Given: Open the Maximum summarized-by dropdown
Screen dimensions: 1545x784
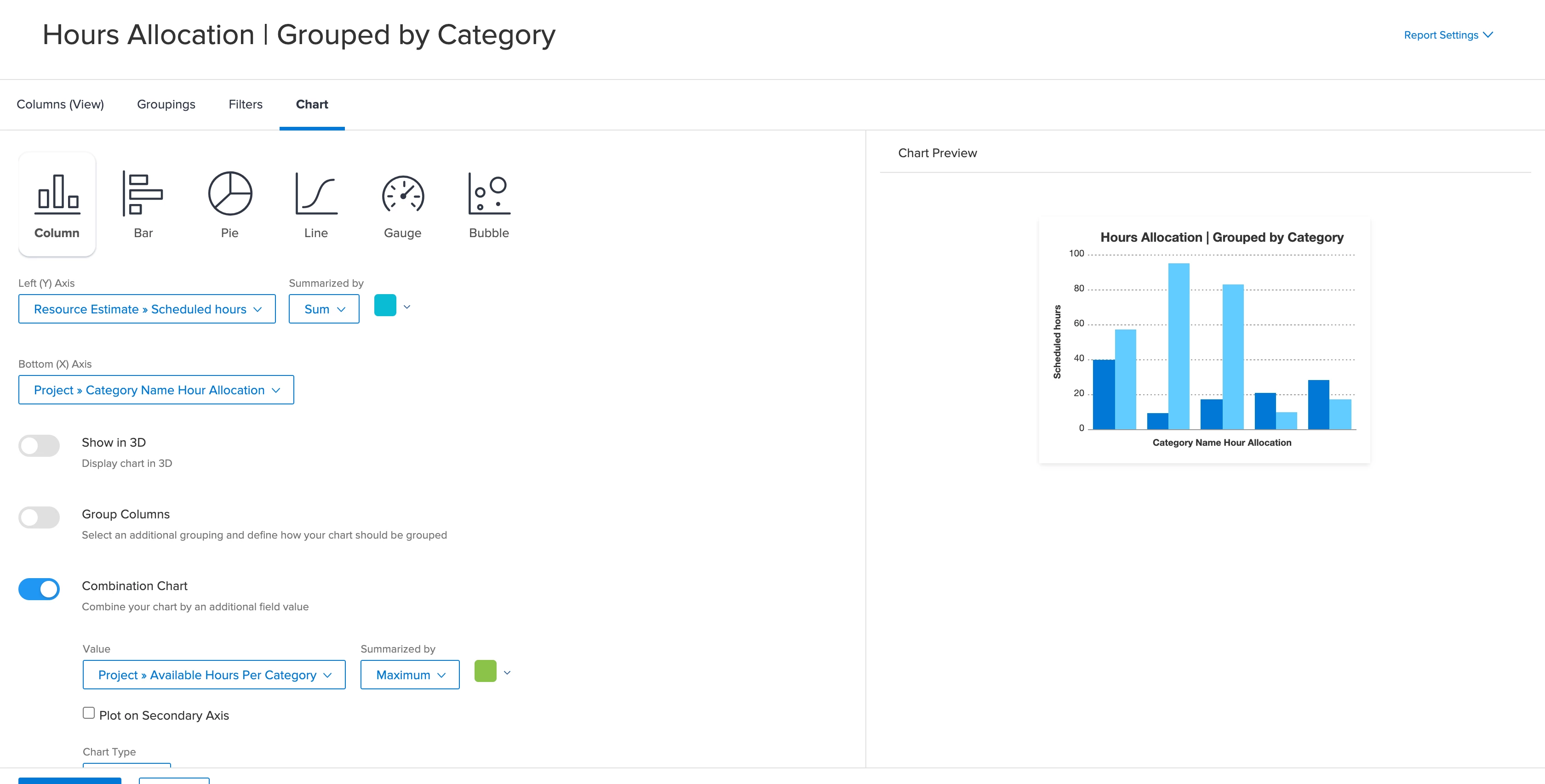Looking at the screenshot, I should pos(410,675).
